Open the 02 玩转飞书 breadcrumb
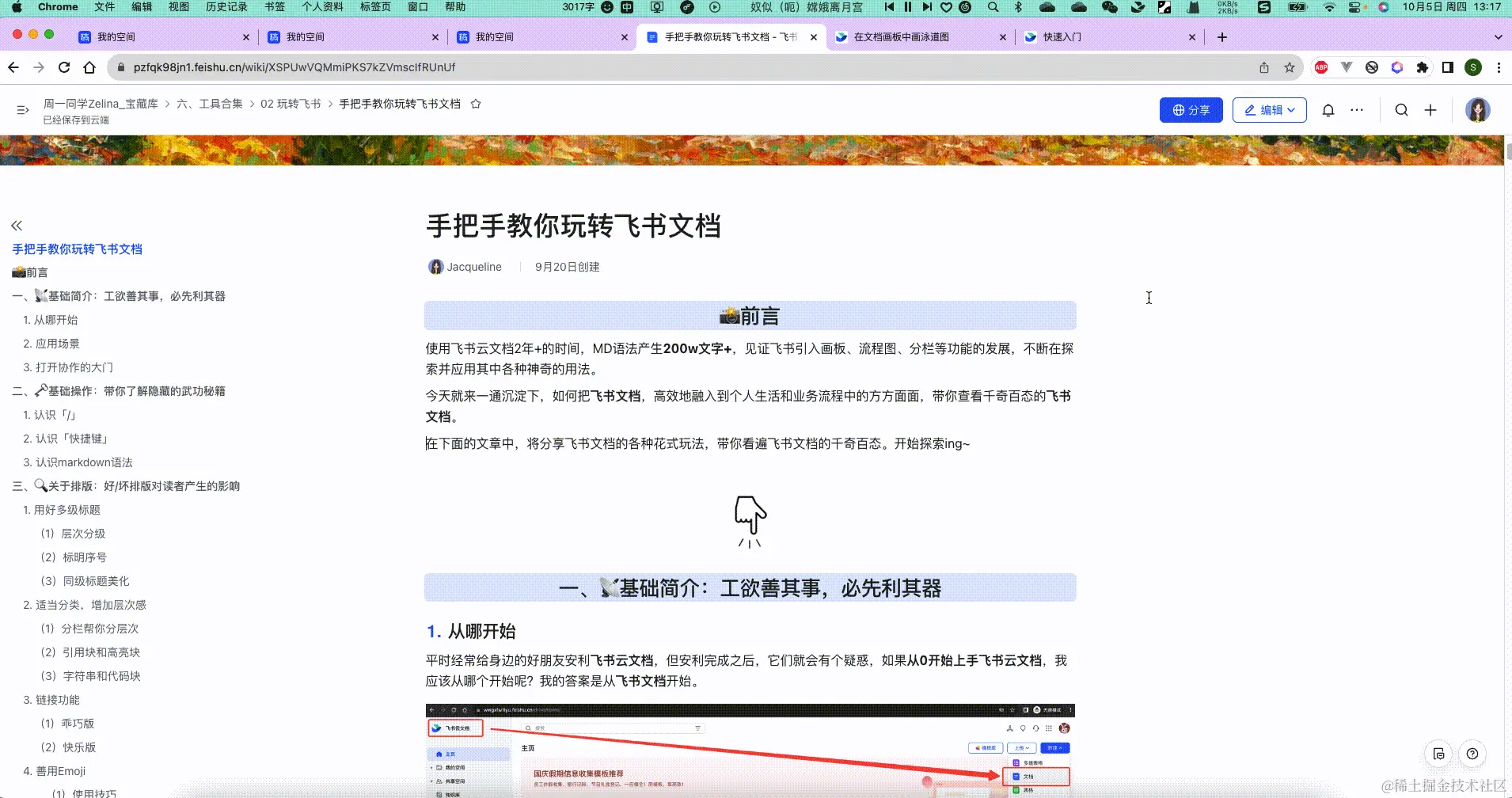This screenshot has height=798, width=1512. [291, 104]
